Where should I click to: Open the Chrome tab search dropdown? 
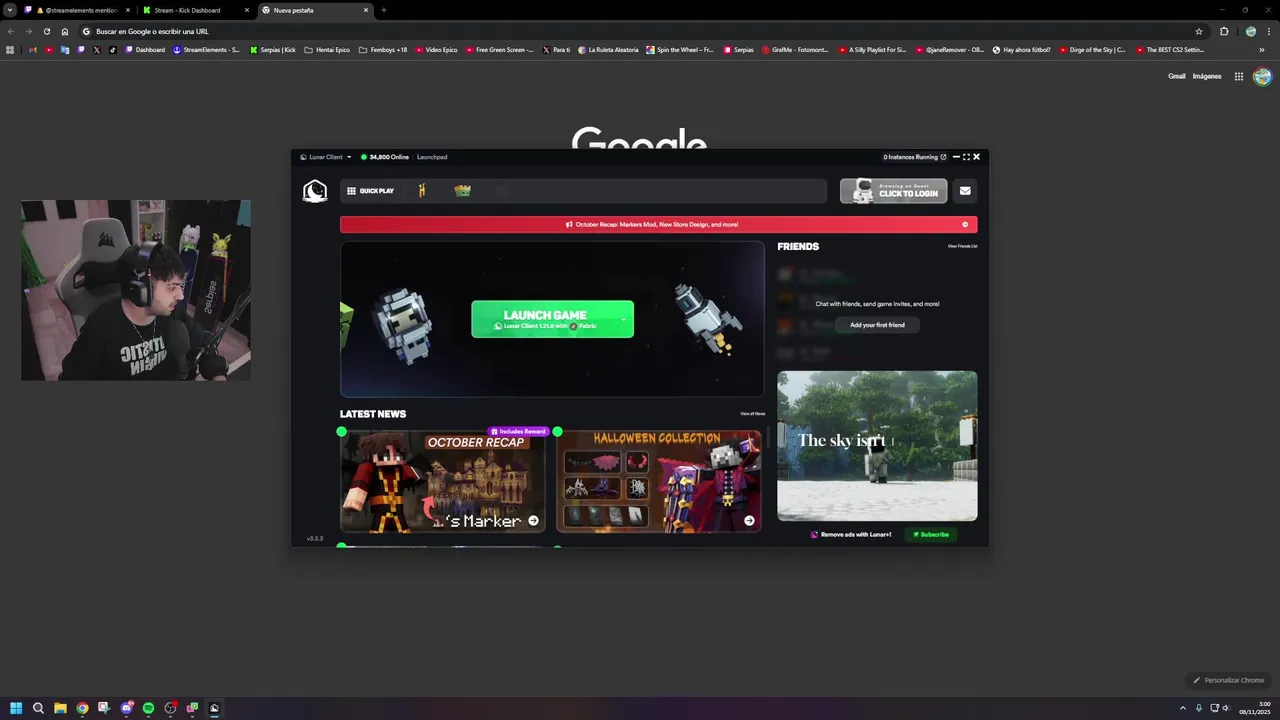click(9, 10)
